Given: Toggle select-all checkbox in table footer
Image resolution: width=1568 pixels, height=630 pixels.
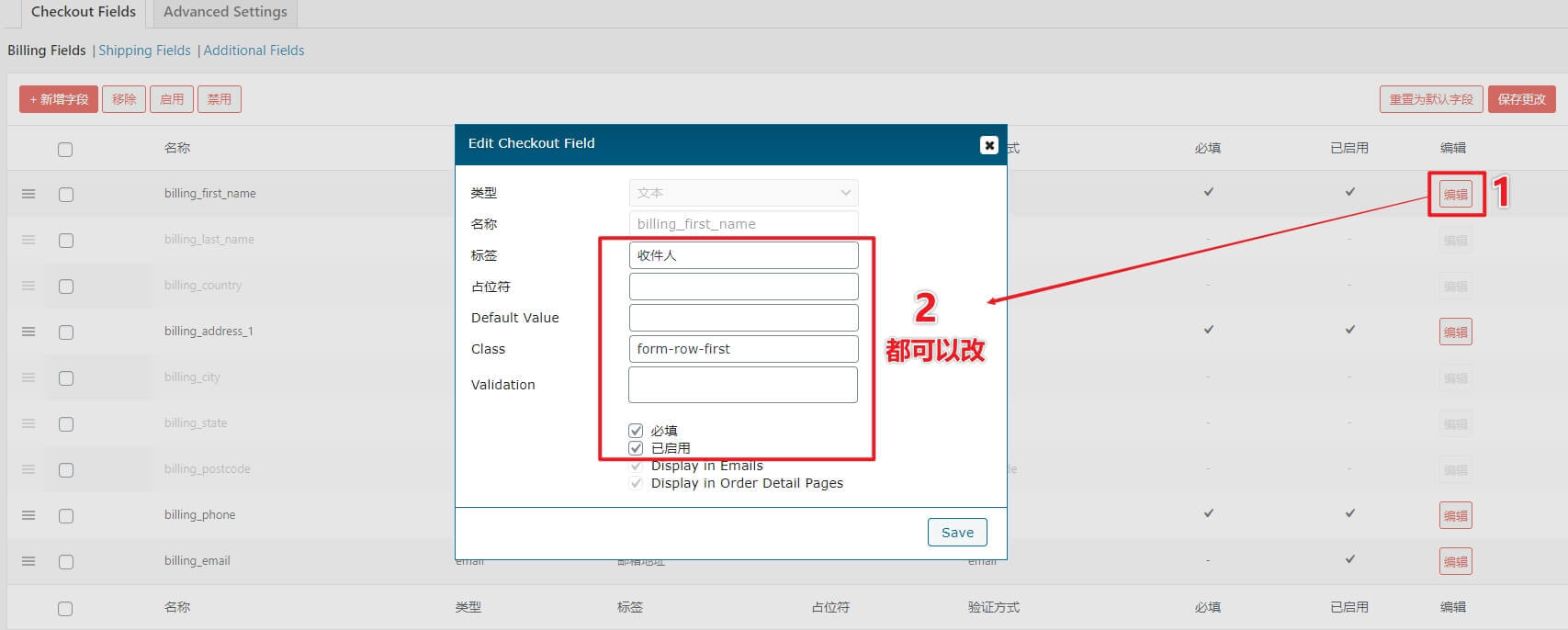Looking at the screenshot, I should pyautogui.click(x=65, y=609).
